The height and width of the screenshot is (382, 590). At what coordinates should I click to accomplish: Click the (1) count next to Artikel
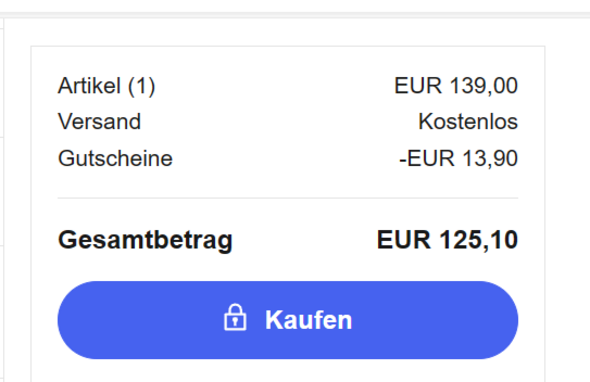pyautogui.click(x=141, y=86)
